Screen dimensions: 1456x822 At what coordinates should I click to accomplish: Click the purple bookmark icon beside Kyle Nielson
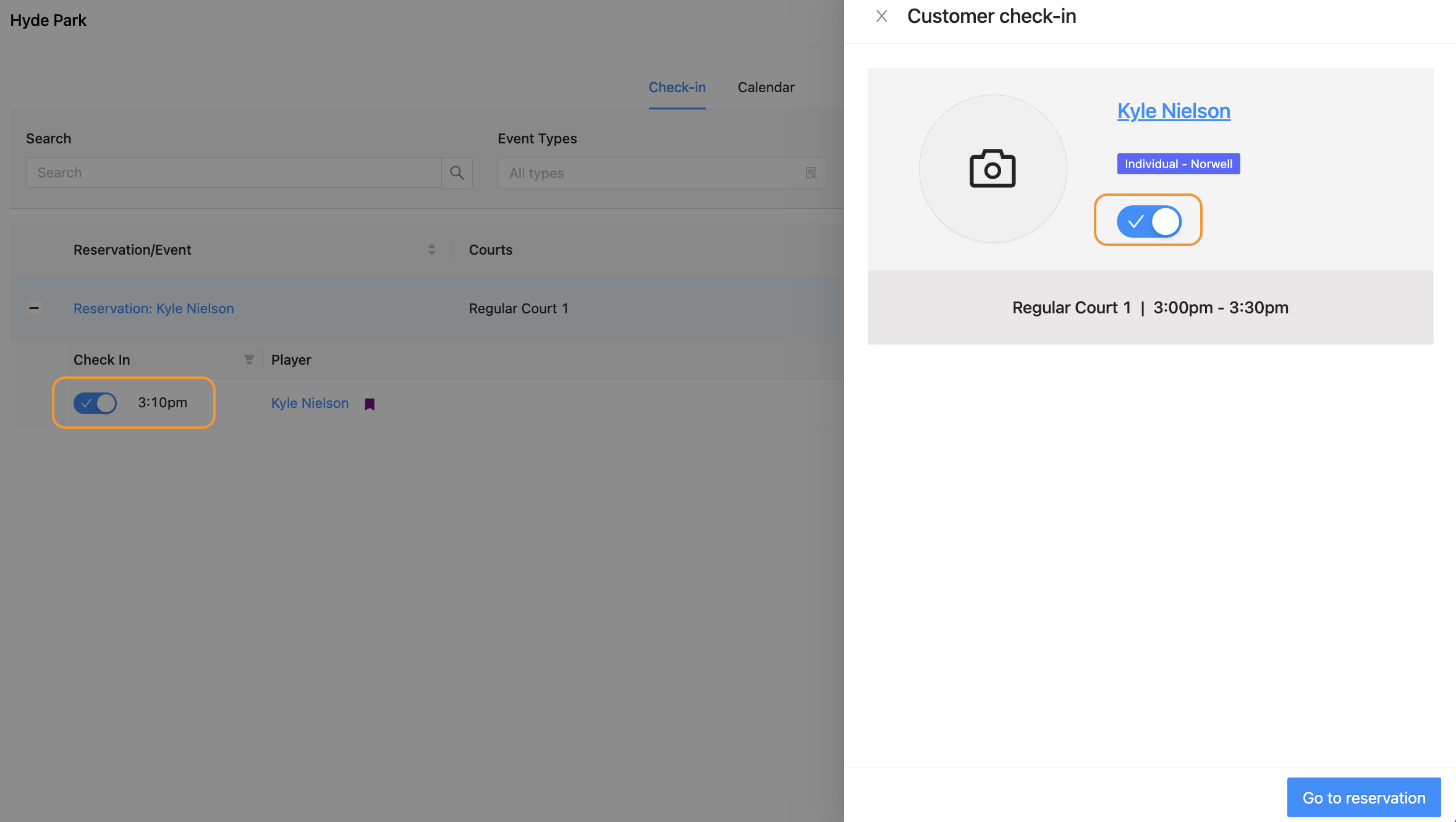(370, 404)
